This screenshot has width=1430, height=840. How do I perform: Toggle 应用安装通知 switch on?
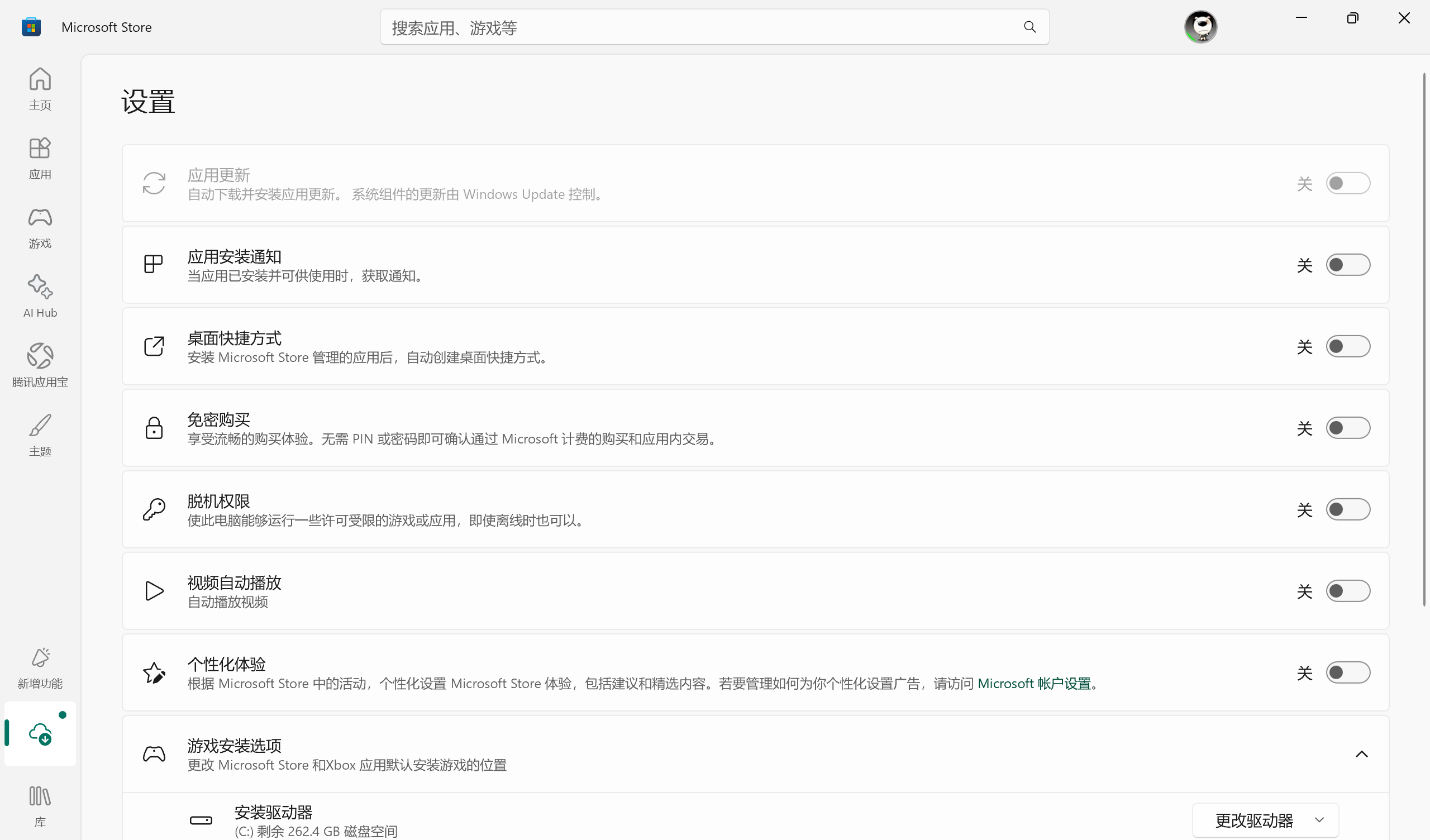(x=1348, y=265)
